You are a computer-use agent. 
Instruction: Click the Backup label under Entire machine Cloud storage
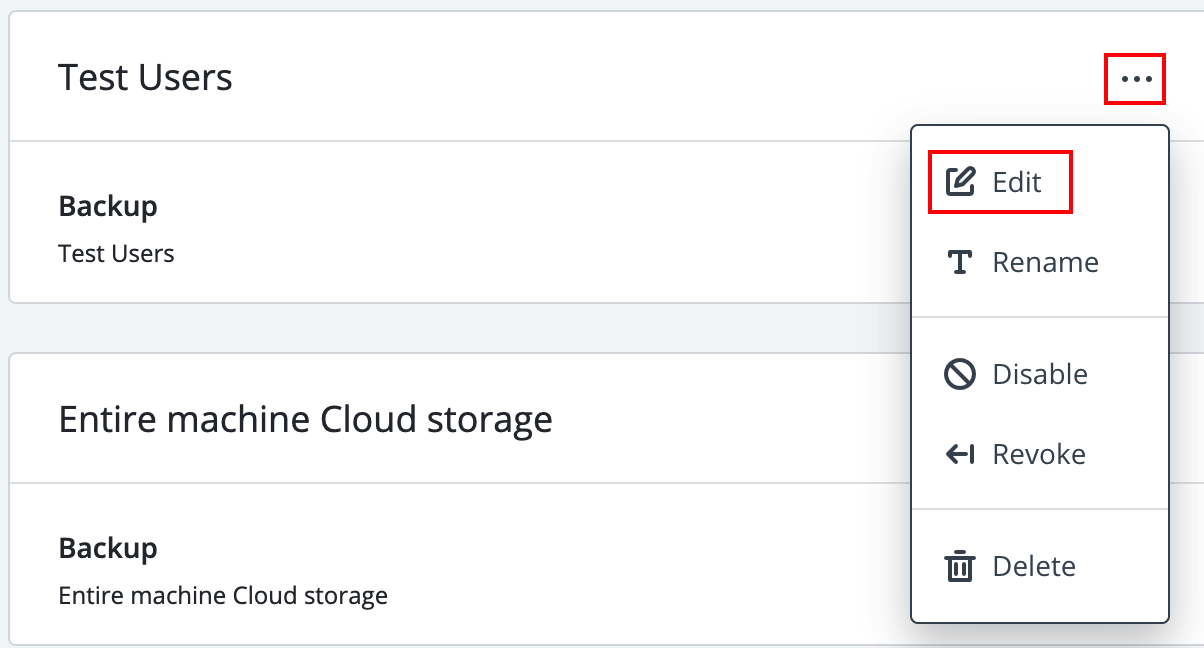tap(108, 548)
